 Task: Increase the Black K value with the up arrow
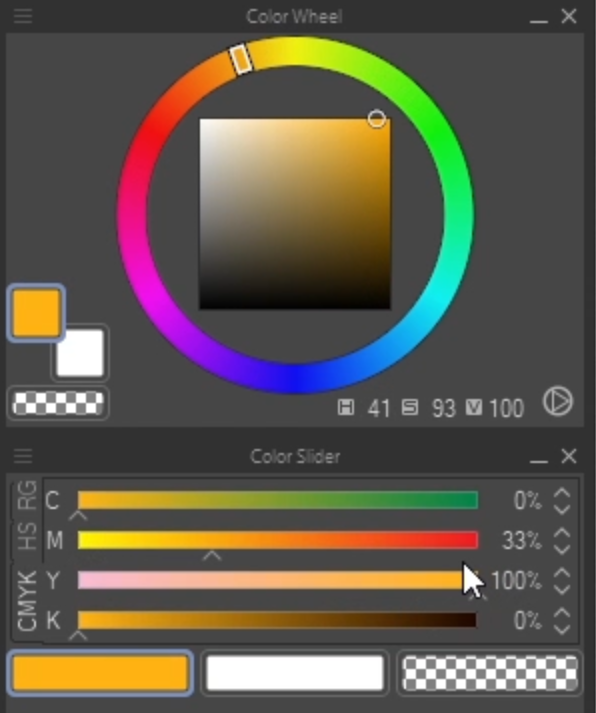coord(562,613)
